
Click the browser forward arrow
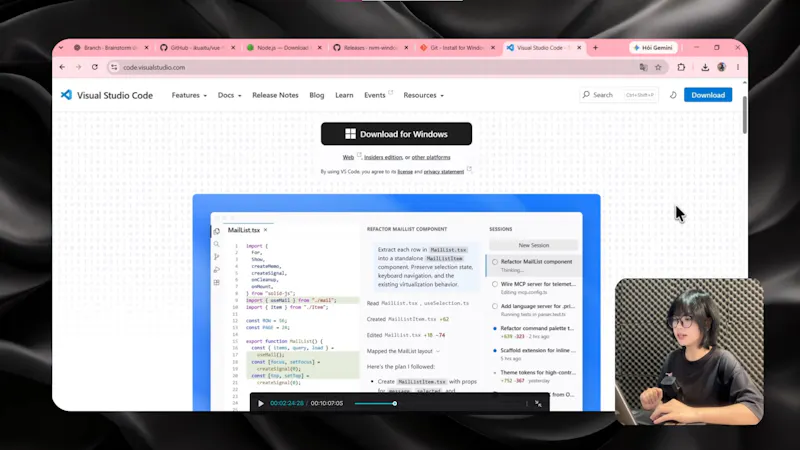point(79,67)
